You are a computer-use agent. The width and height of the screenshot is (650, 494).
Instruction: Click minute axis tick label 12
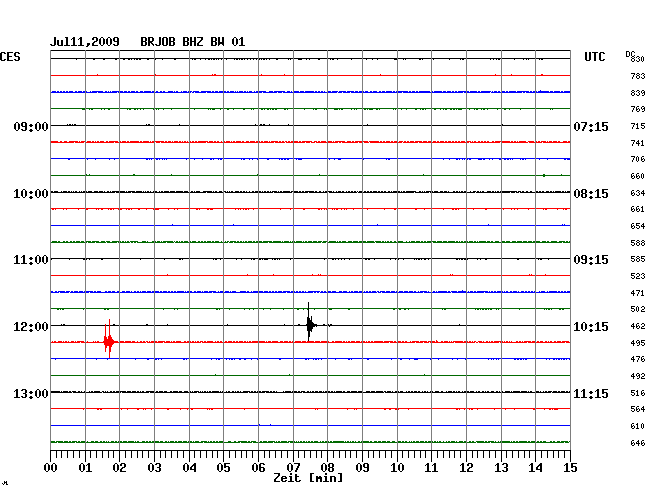point(466,468)
